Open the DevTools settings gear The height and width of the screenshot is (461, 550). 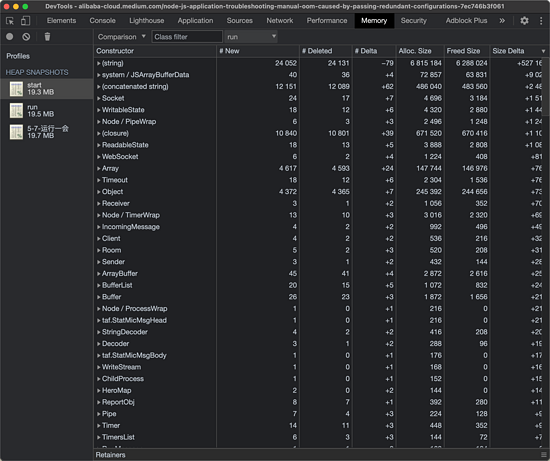(524, 21)
